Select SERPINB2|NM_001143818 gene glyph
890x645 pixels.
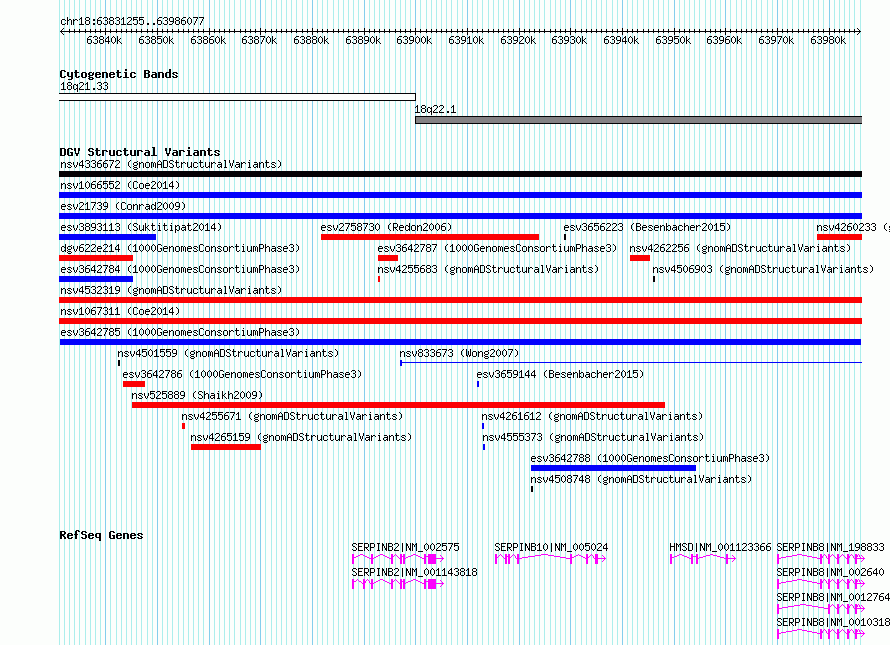click(398, 584)
